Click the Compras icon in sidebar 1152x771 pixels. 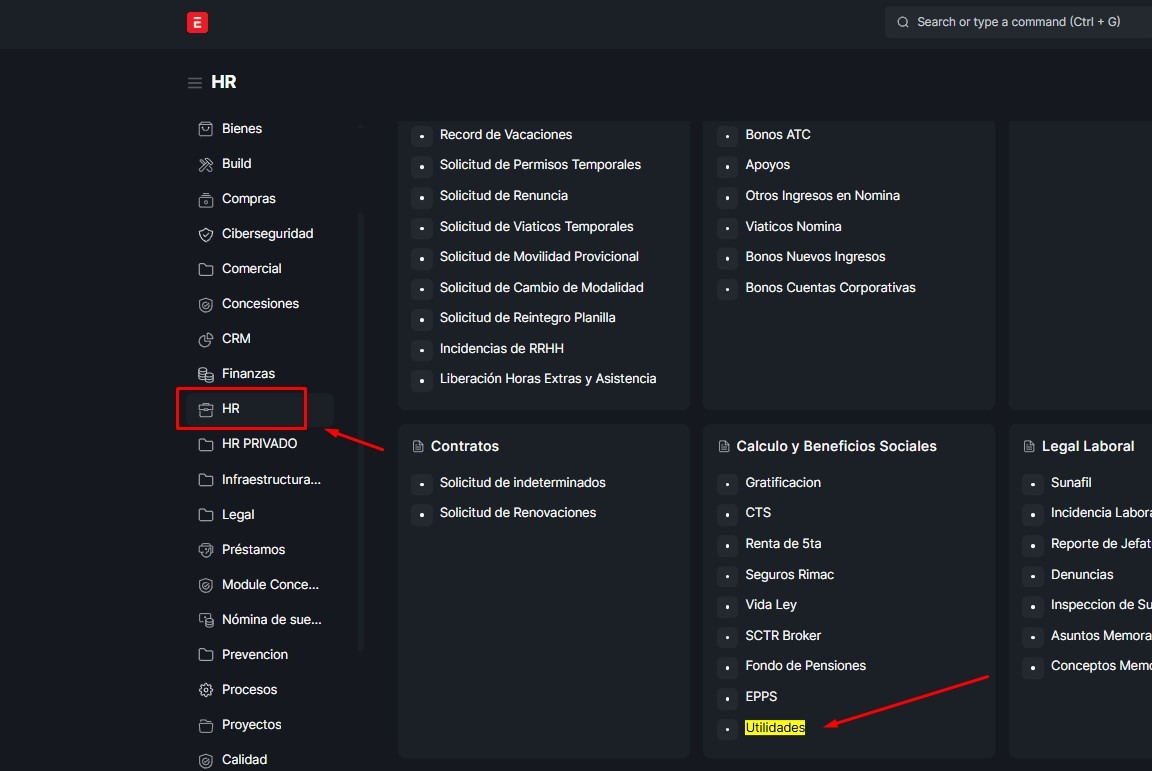tap(206, 199)
